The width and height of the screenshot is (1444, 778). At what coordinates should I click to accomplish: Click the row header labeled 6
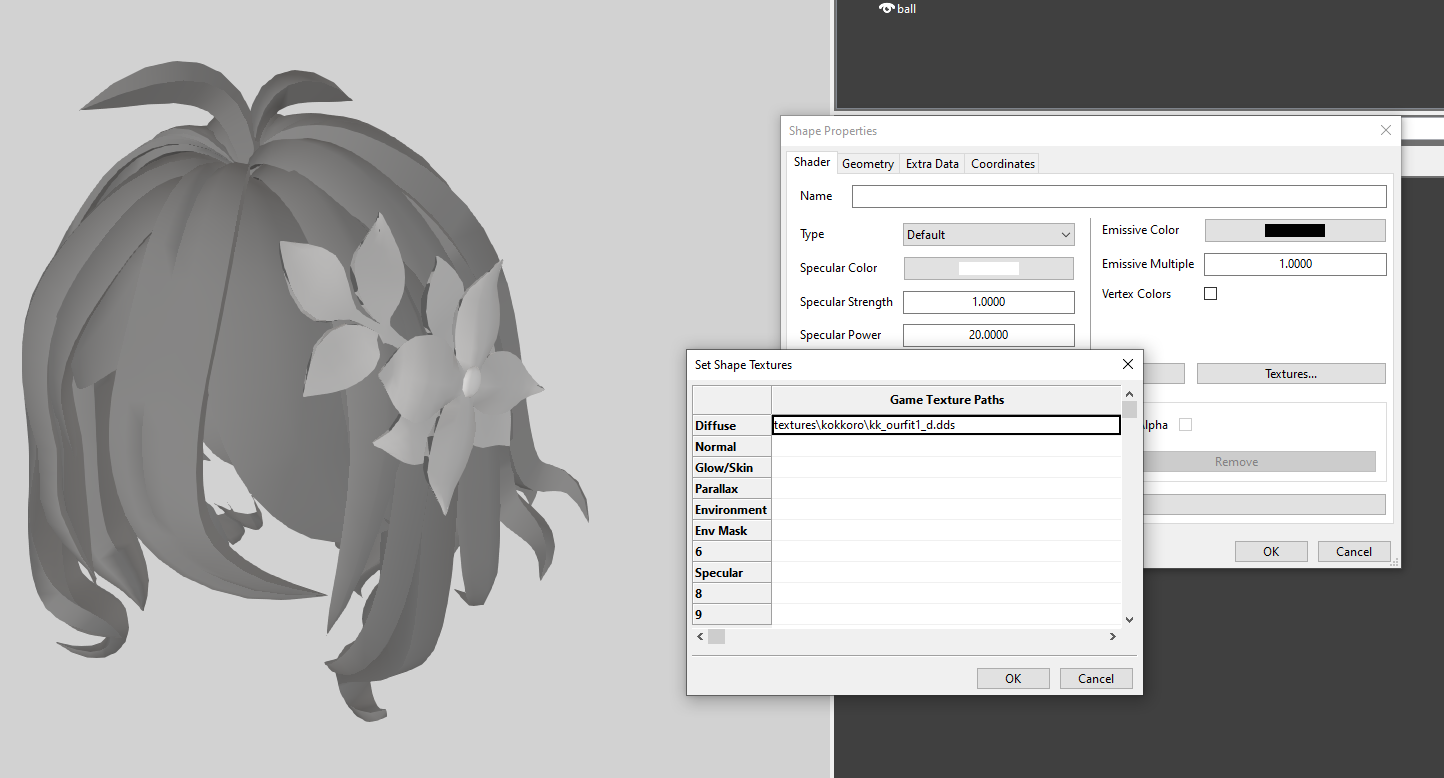(732, 551)
